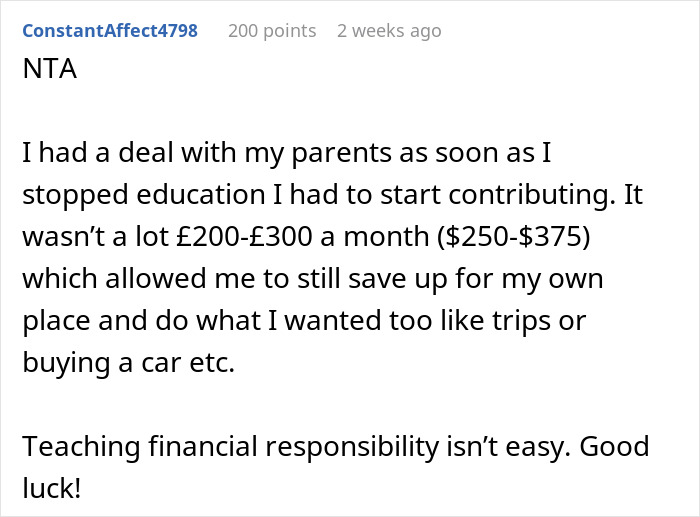Click the NTA verdict text
This screenshot has height=517, width=700.
pos(45,74)
